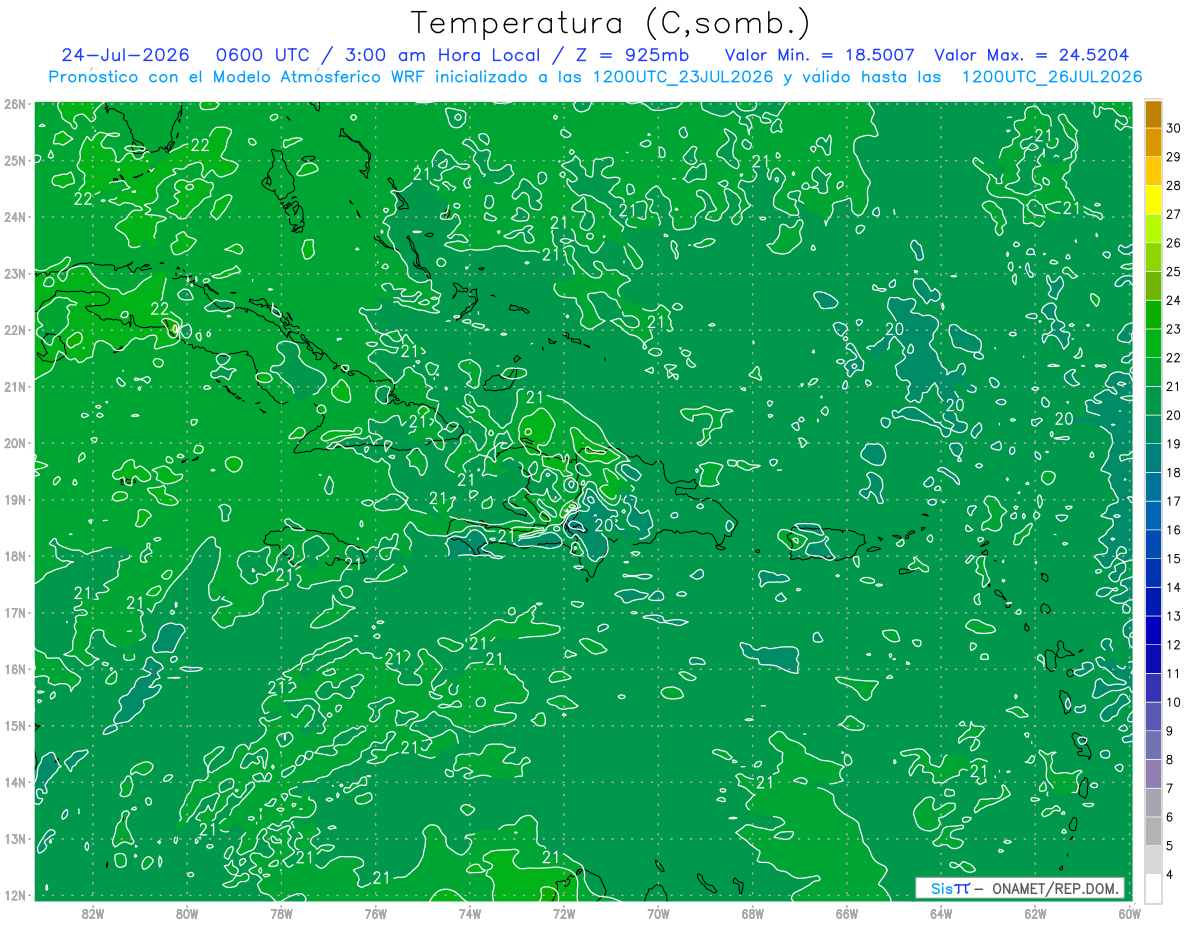The width and height of the screenshot is (1200, 927).
Task: Click the "17N" latitude axis label
Action: tap(15, 612)
